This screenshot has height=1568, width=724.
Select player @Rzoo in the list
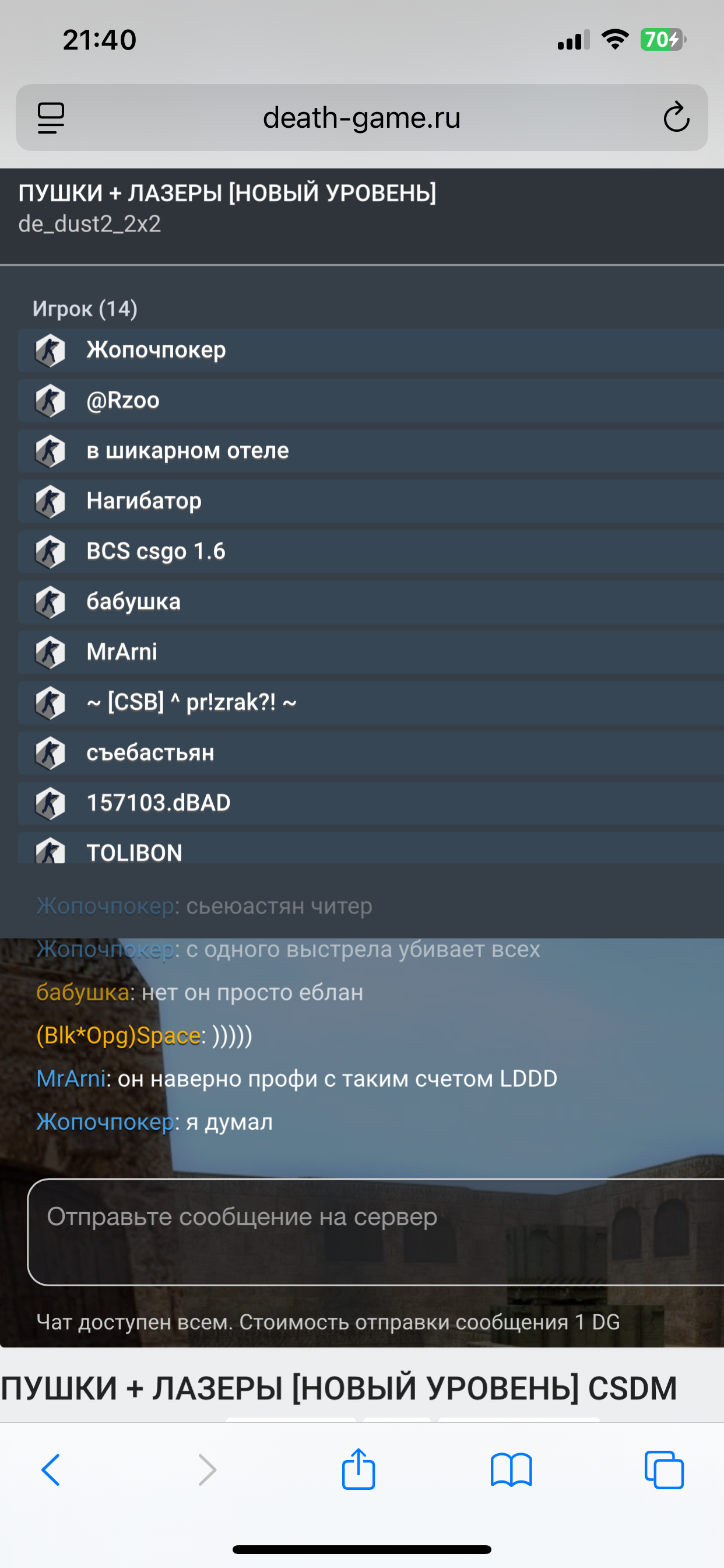[x=371, y=401]
